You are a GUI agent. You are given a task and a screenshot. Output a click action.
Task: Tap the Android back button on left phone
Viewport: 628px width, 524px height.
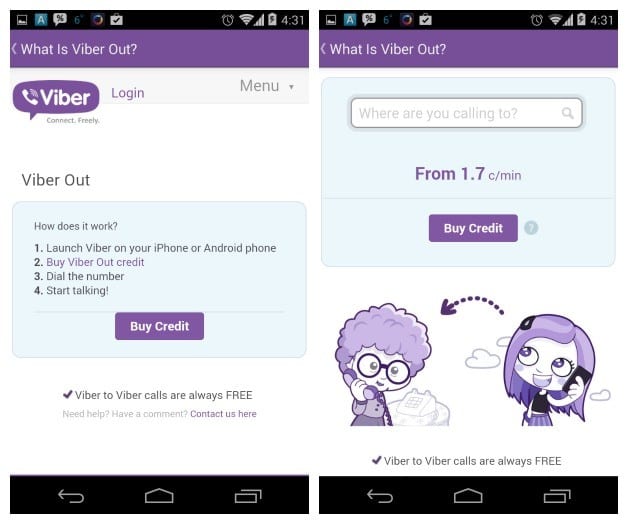(x=71, y=496)
